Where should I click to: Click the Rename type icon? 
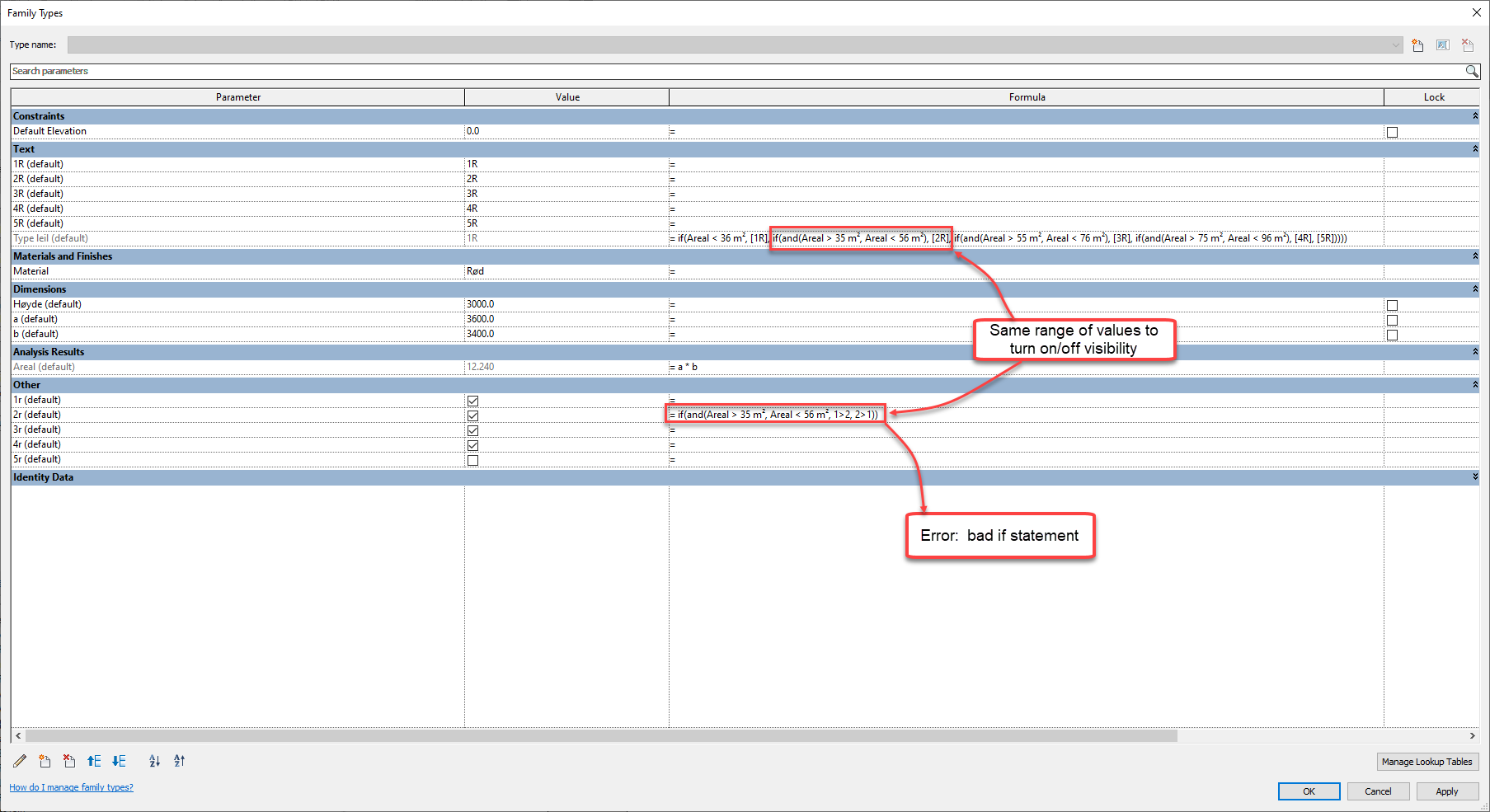pyautogui.click(x=1442, y=45)
